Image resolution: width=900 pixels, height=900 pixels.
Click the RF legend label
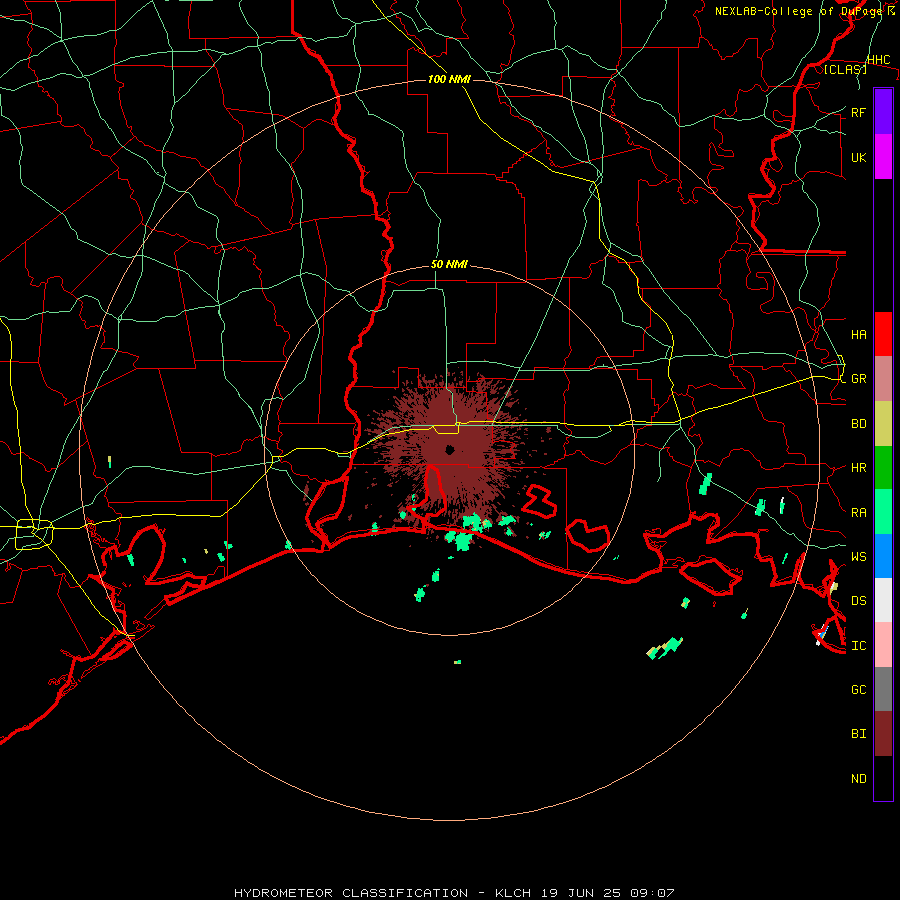(x=858, y=112)
